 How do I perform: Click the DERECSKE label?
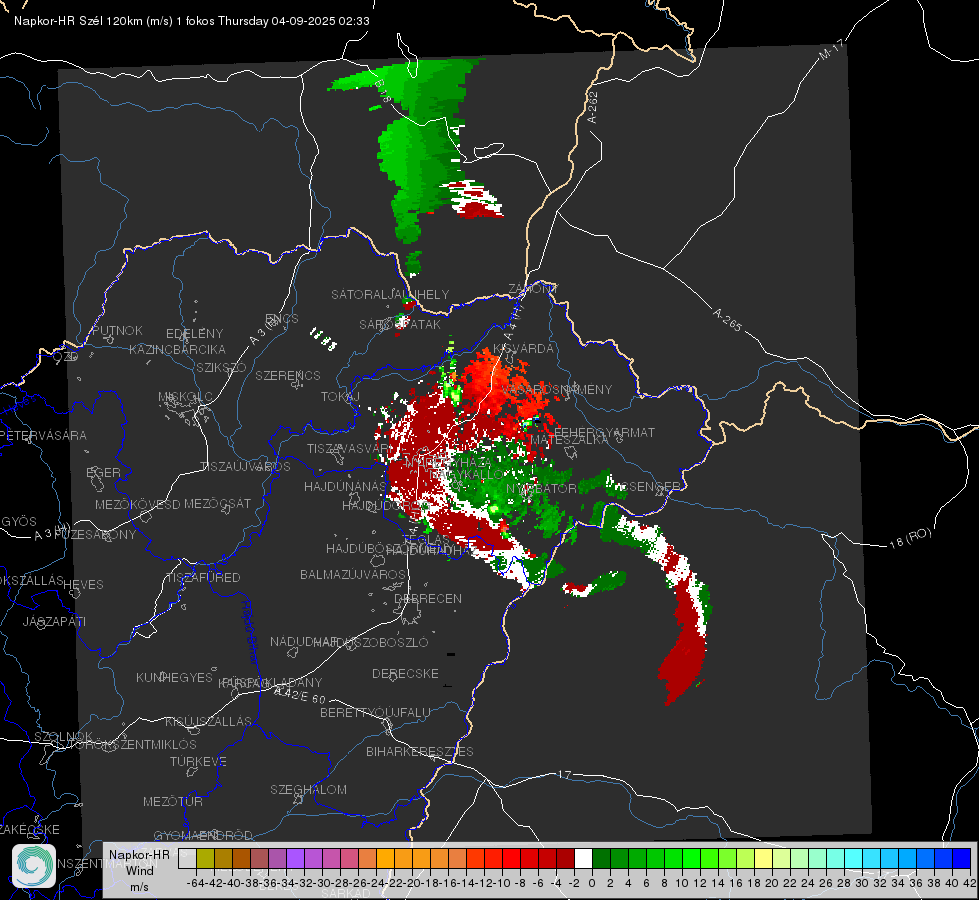(x=405, y=673)
